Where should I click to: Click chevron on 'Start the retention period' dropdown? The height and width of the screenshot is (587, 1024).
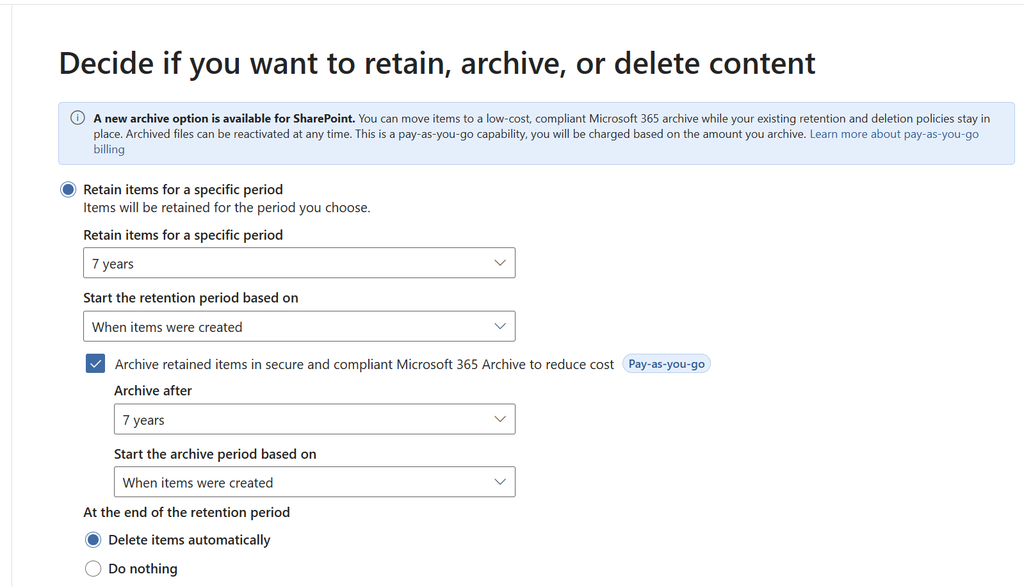[x=500, y=326]
